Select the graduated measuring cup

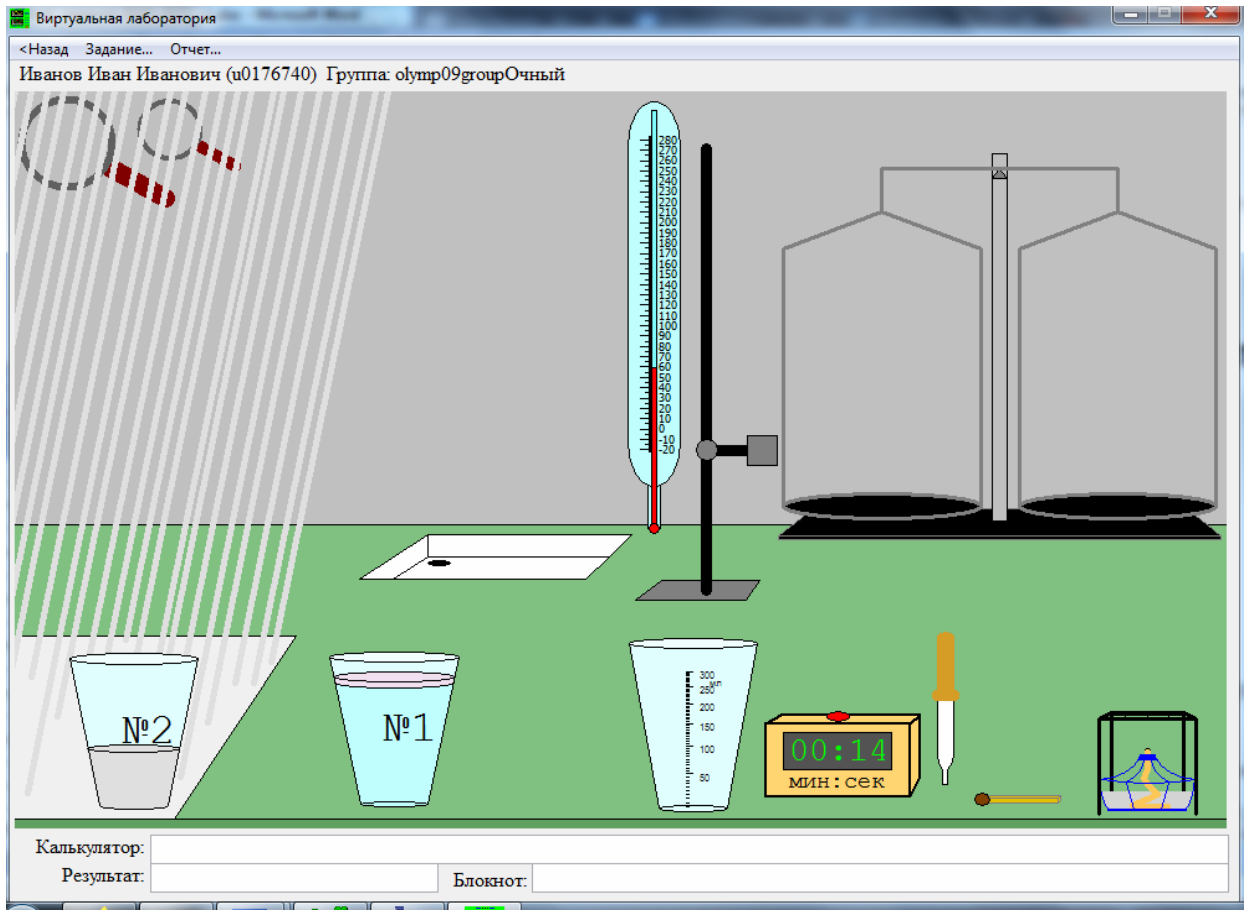click(x=693, y=725)
